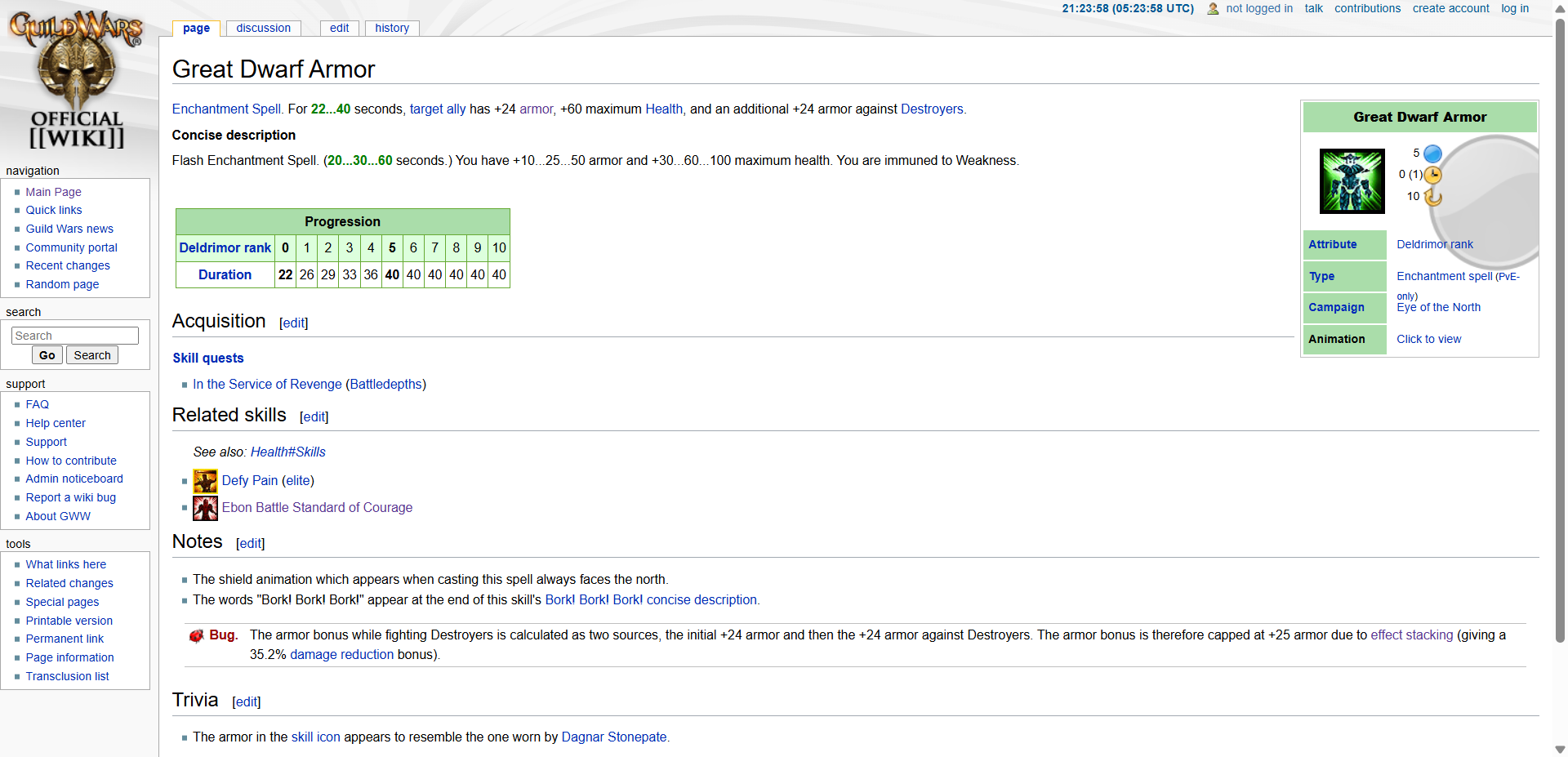Viewport: 1568px width, 757px height.
Task: Click the Great Dwarf Armor skill icon
Action: (x=1352, y=180)
